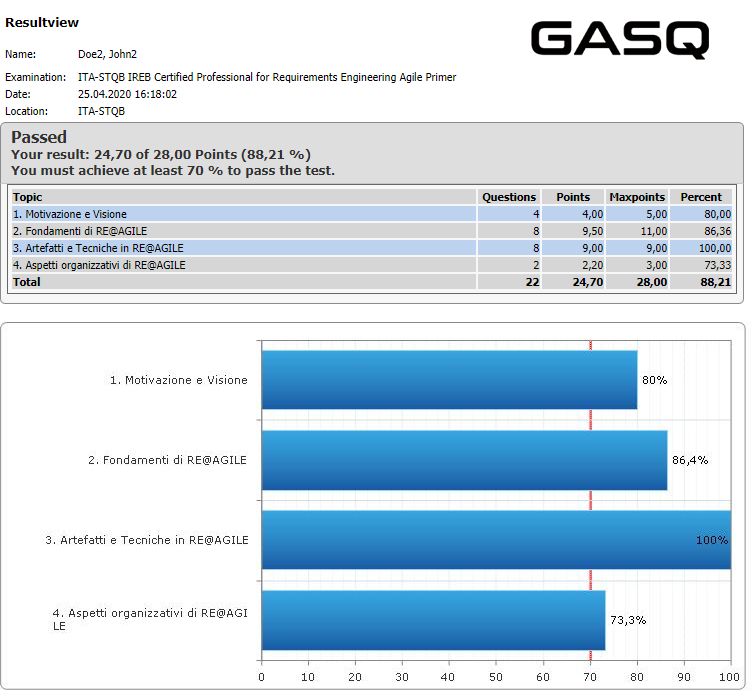This screenshot has width=753, height=696.
Task: Click the 86,4% Fondamenti chart bar
Action: click(464, 460)
